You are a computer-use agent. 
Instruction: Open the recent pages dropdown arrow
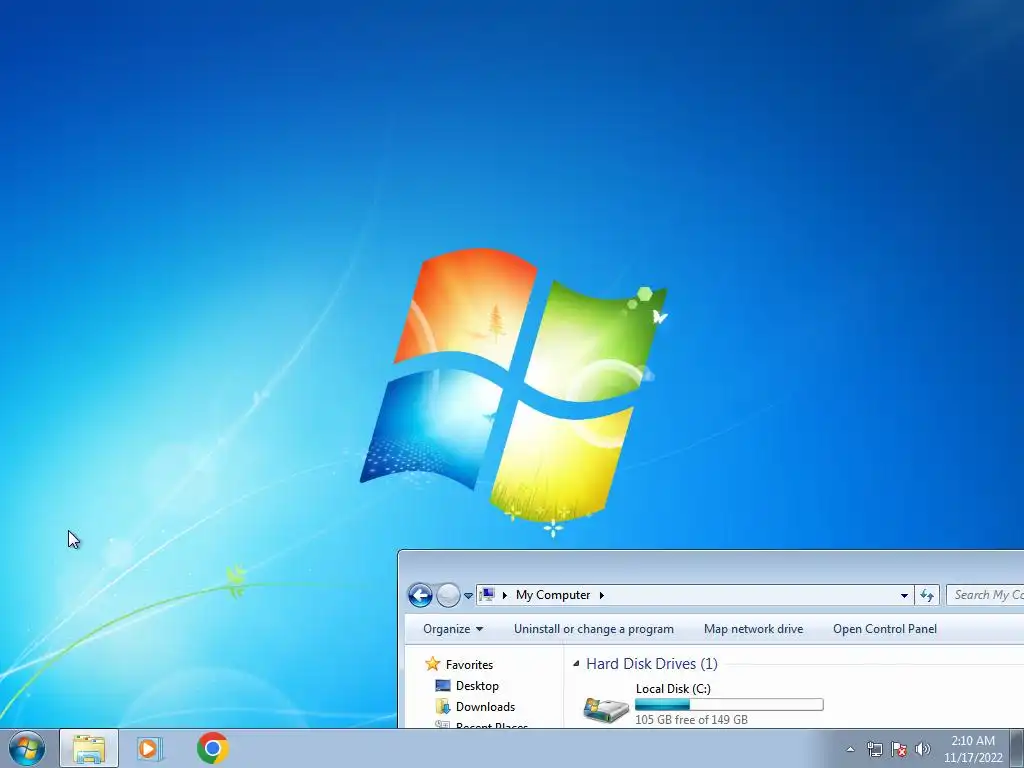(468, 596)
